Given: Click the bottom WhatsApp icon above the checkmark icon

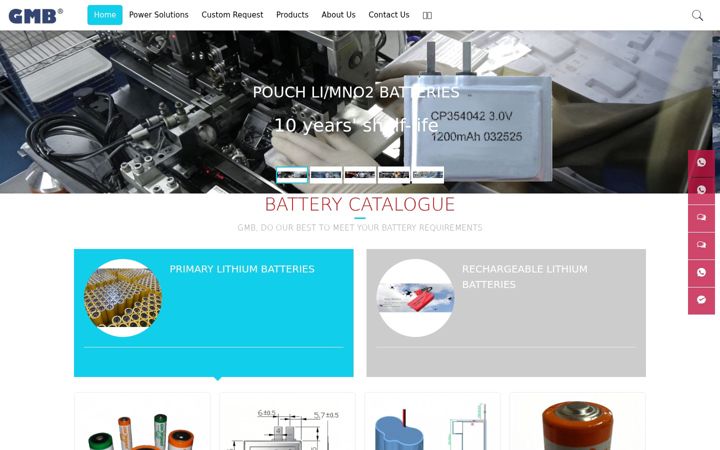Looking at the screenshot, I should coord(701,273).
